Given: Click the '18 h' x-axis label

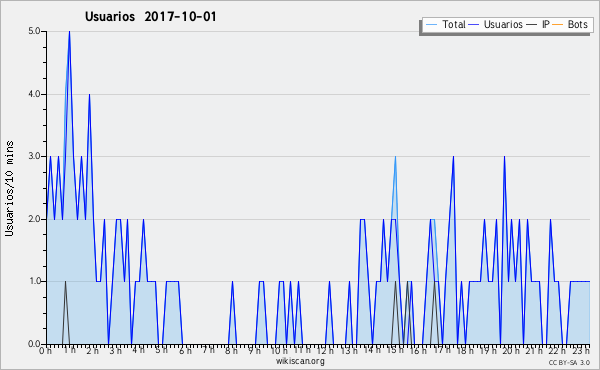Looking at the screenshot, I should pyautogui.click(x=465, y=350).
